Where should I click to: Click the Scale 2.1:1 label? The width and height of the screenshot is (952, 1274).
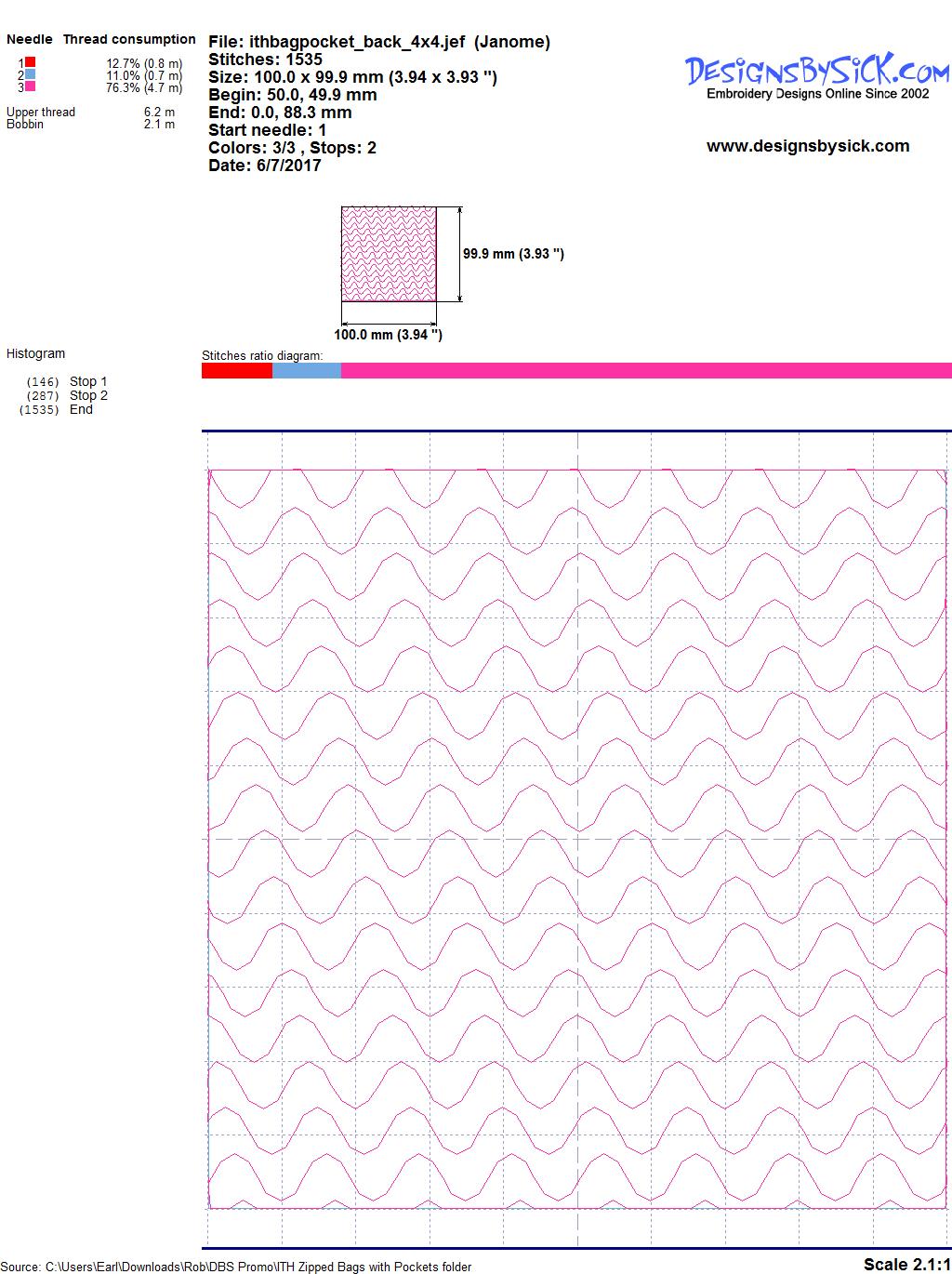point(906,1264)
